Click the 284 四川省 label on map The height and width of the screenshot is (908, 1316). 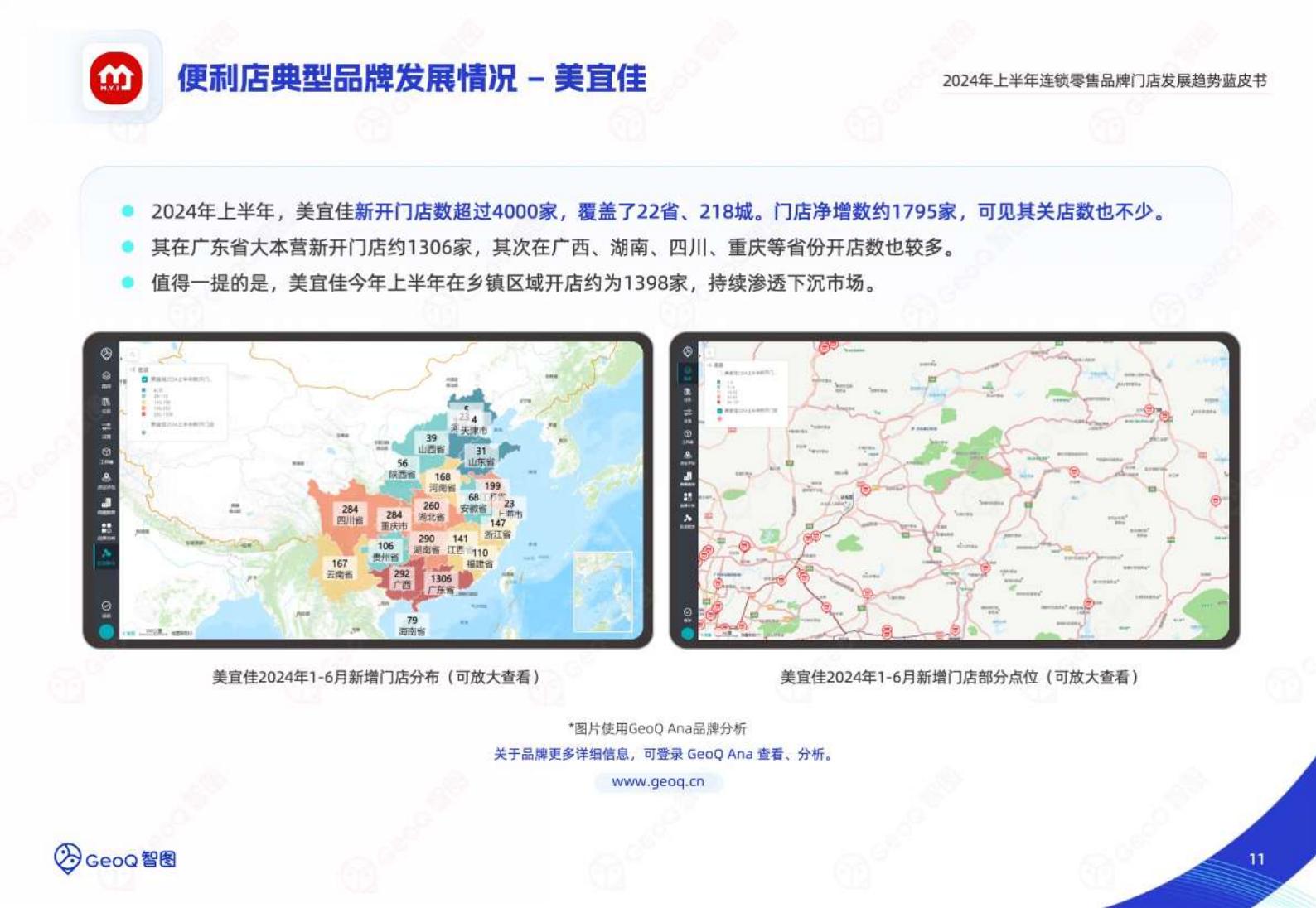coord(350,514)
